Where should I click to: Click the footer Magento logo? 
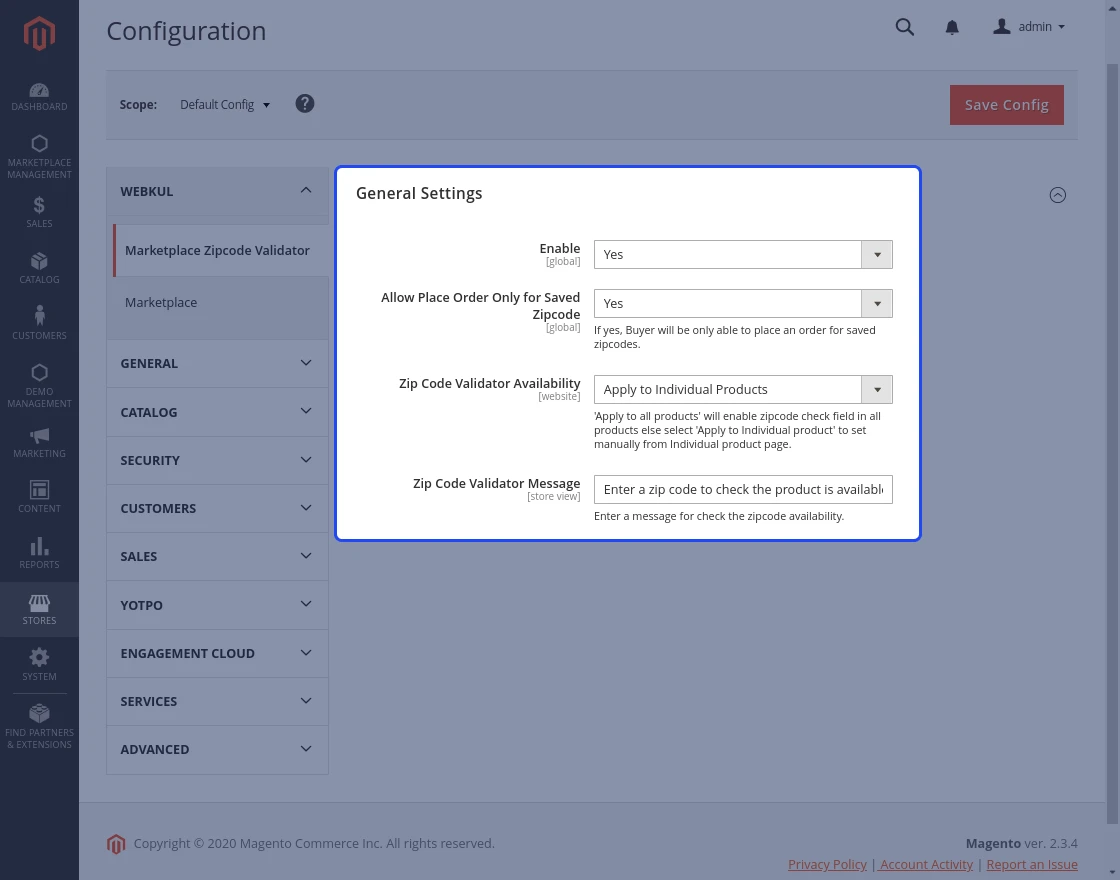click(x=116, y=844)
